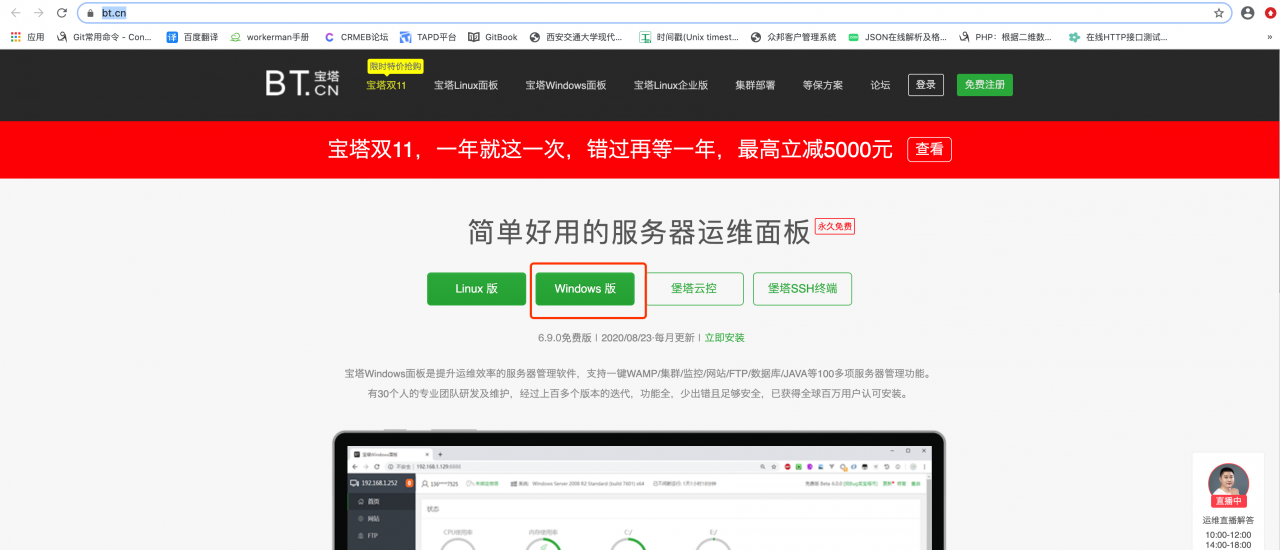
Task: Open the 宝塔Linux企业版 nav item
Action: pos(671,85)
